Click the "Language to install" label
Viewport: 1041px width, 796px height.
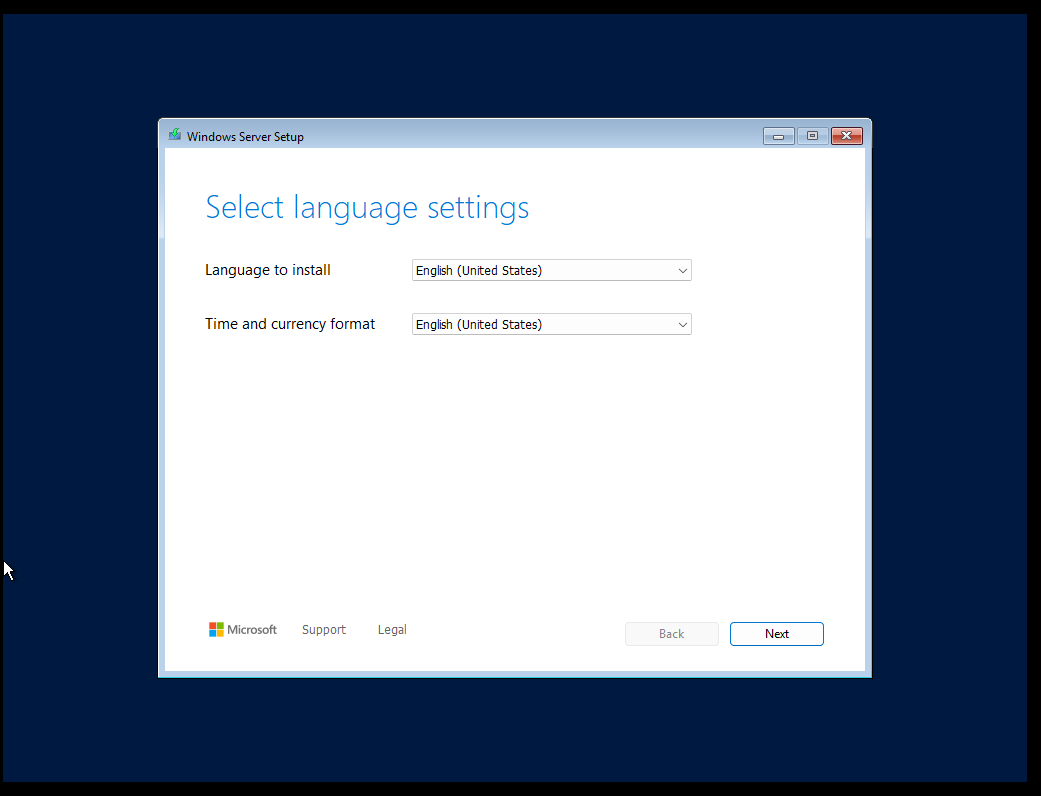click(x=267, y=270)
